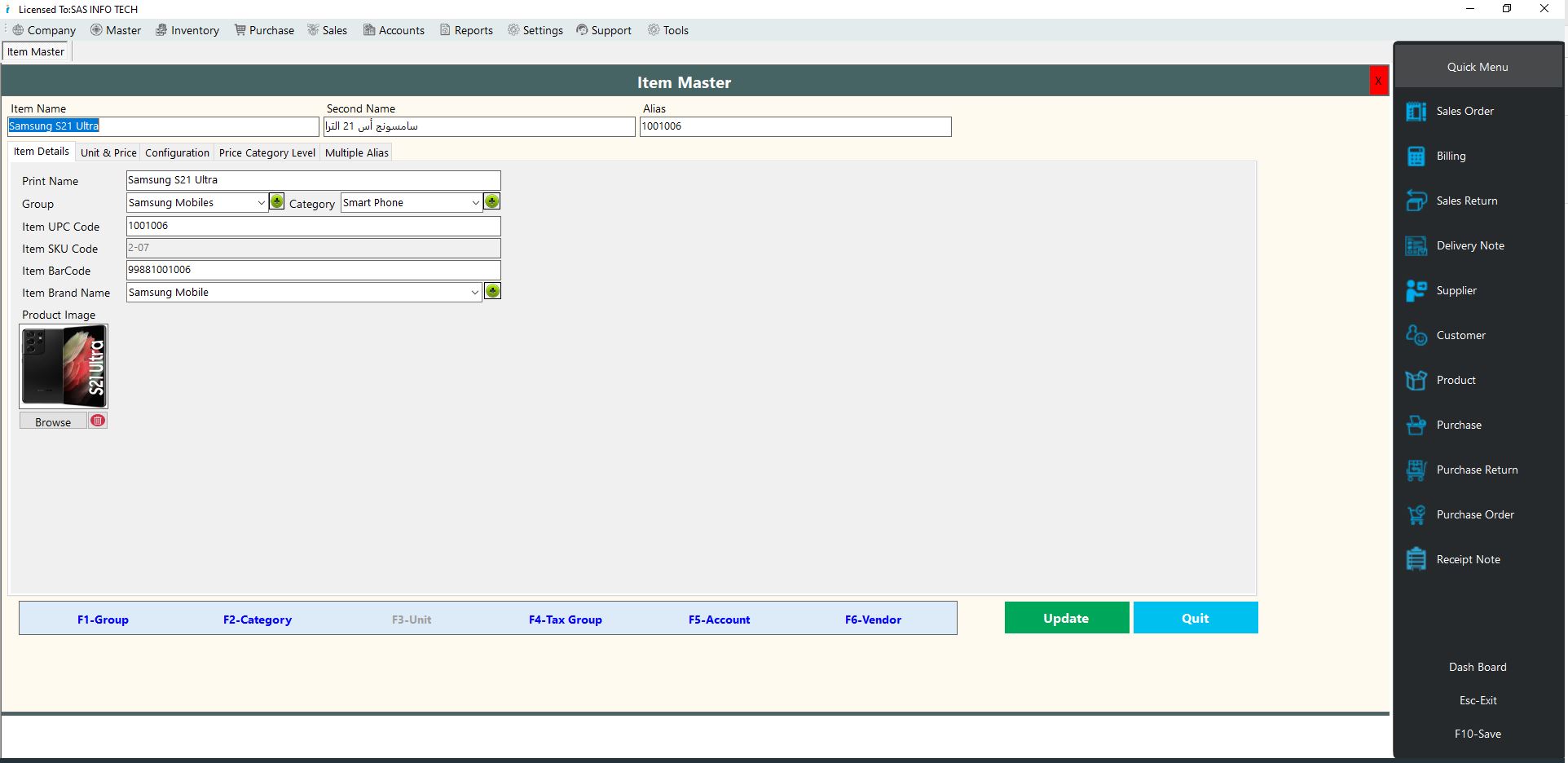Image resolution: width=1568 pixels, height=763 pixels.
Task: Click the Billing calculator icon
Action: (1416, 157)
